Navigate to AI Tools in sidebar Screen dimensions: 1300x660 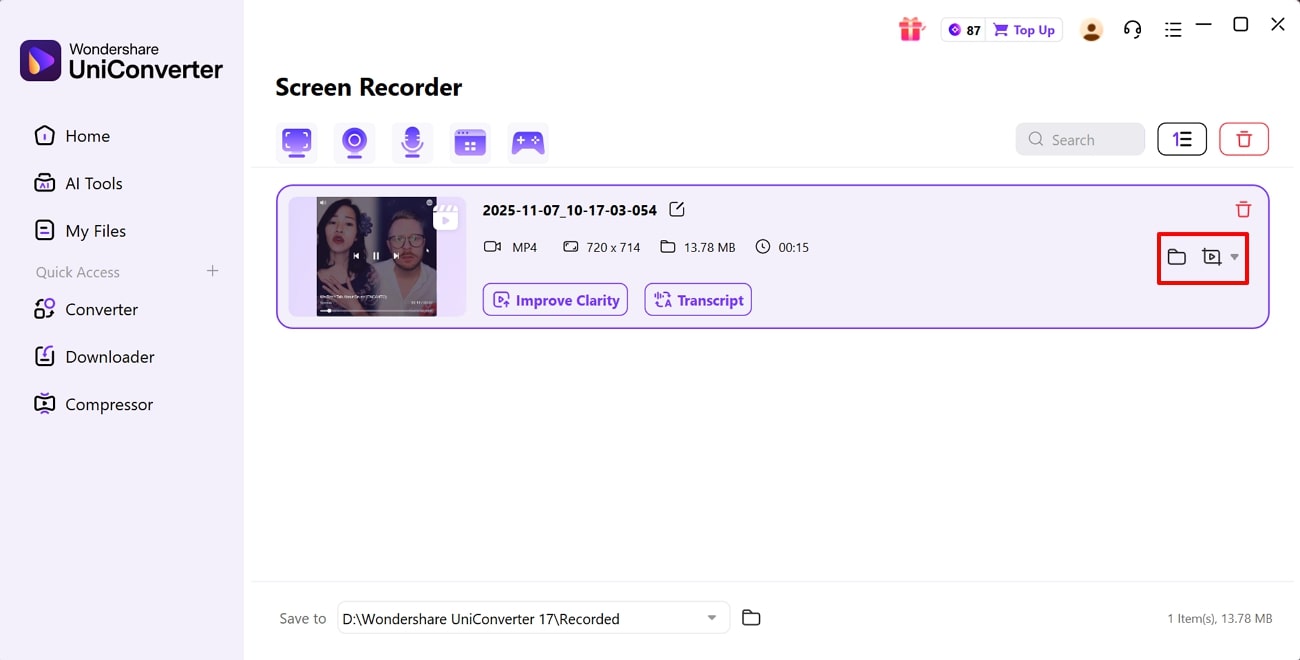point(94,183)
